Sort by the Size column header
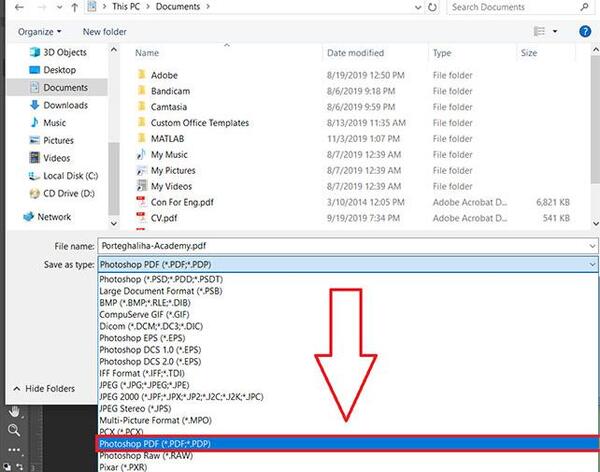 tap(529, 53)
